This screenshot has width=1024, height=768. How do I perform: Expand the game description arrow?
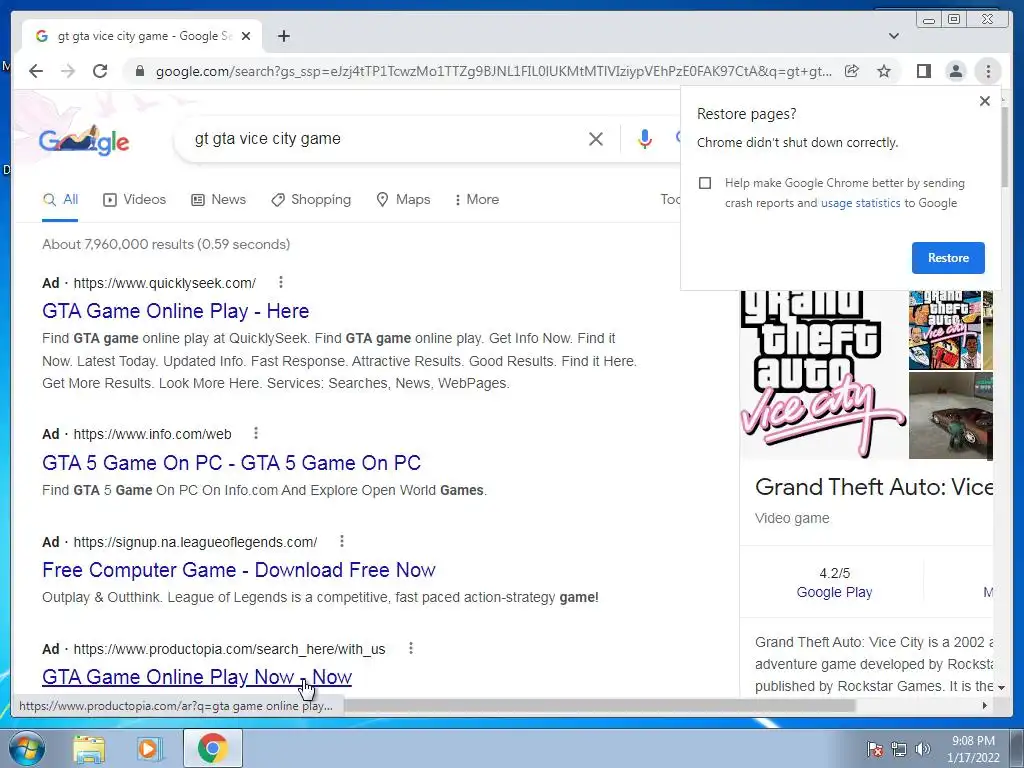1001,687
